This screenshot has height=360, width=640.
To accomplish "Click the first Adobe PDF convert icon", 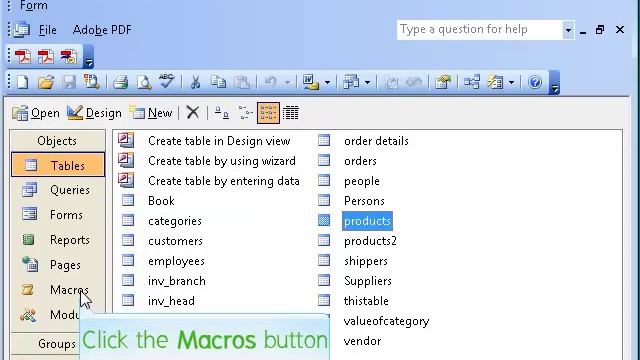I will (x=23, y=56).
